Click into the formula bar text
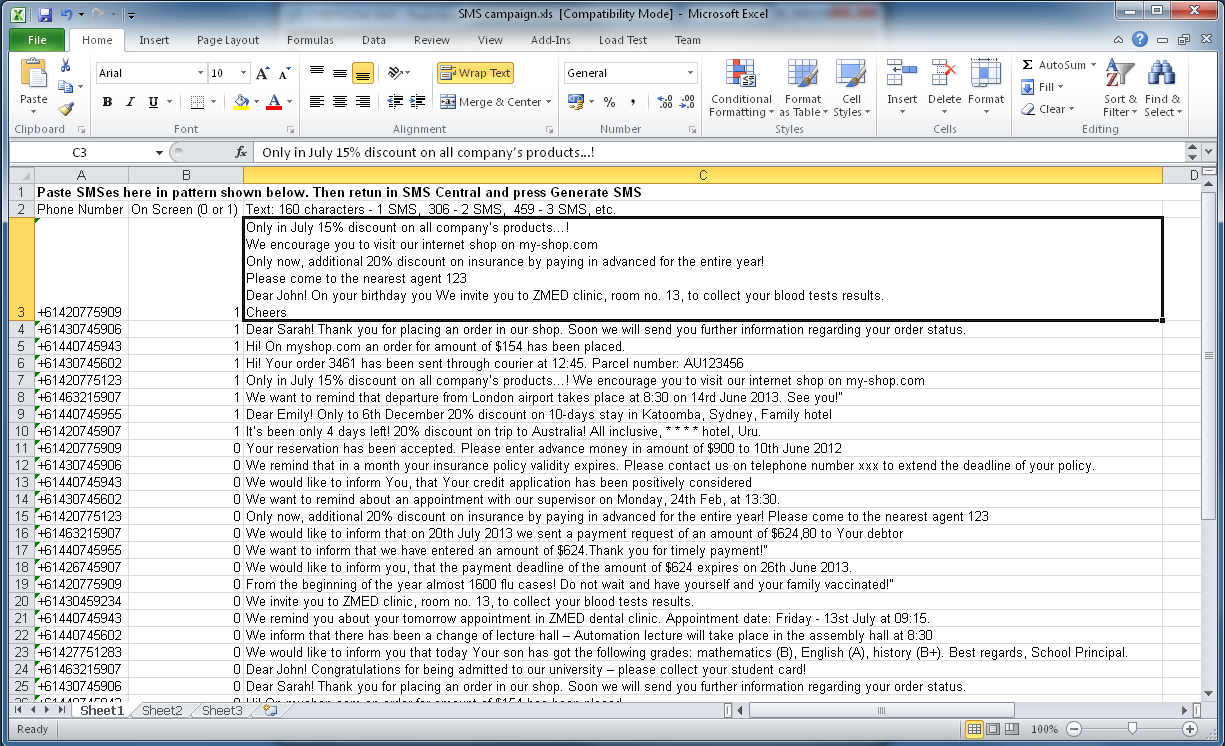This screenshot has height=746, width=1225. [718, 152]
